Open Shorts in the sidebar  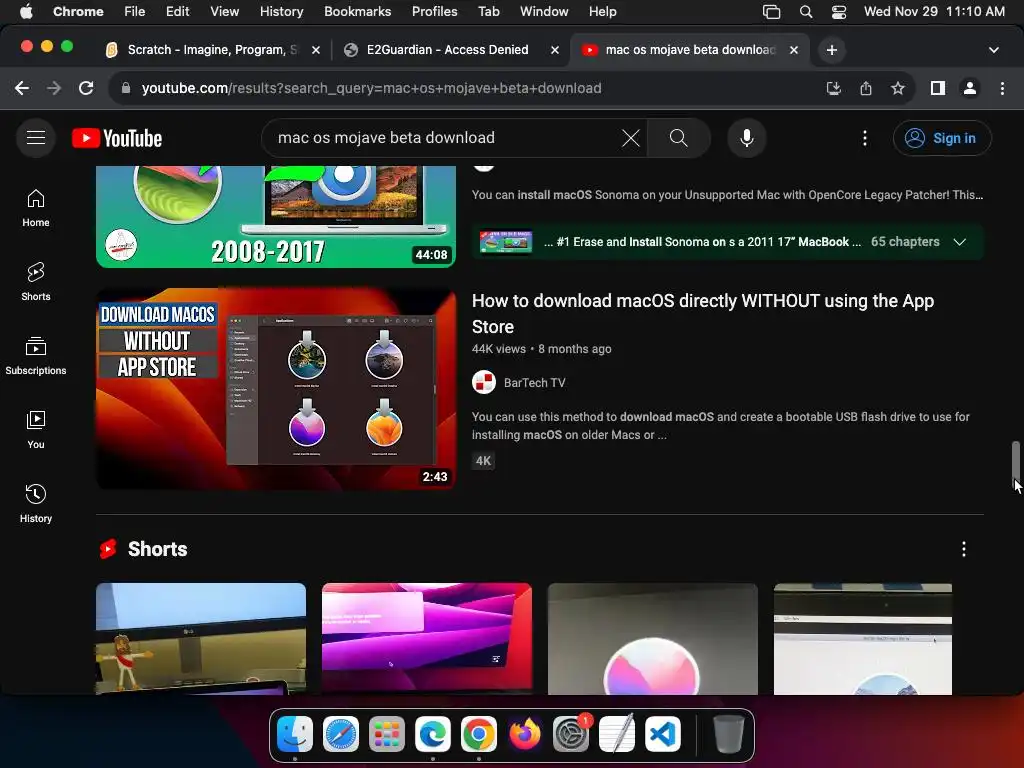(36, 282)
